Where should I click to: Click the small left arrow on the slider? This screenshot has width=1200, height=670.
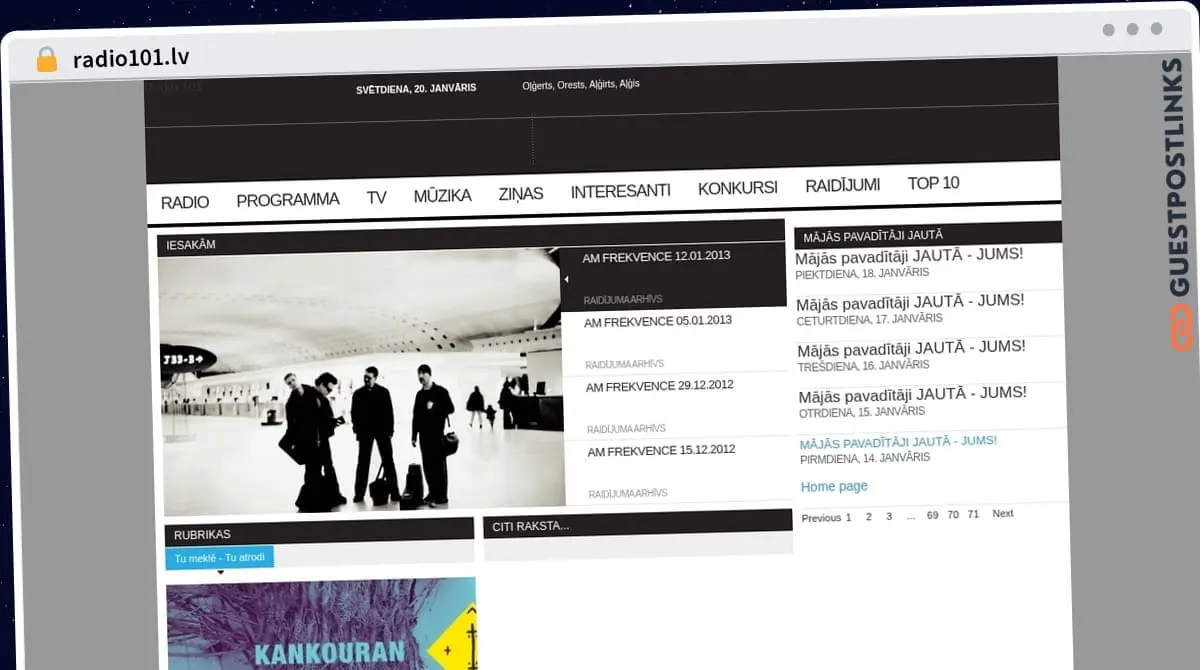click(x=567, y=279)
